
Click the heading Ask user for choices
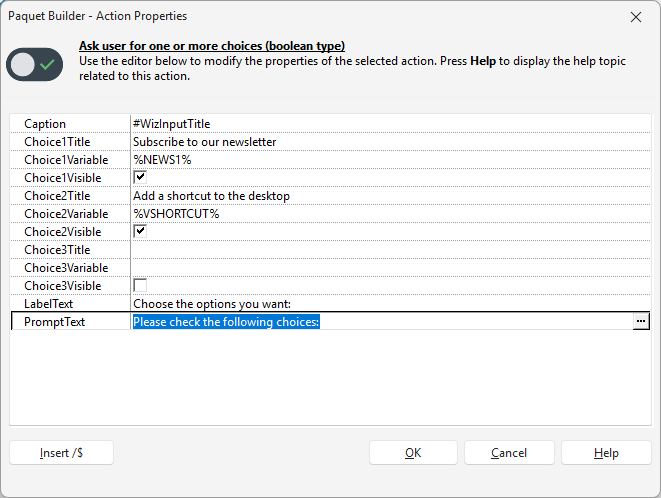212,46
